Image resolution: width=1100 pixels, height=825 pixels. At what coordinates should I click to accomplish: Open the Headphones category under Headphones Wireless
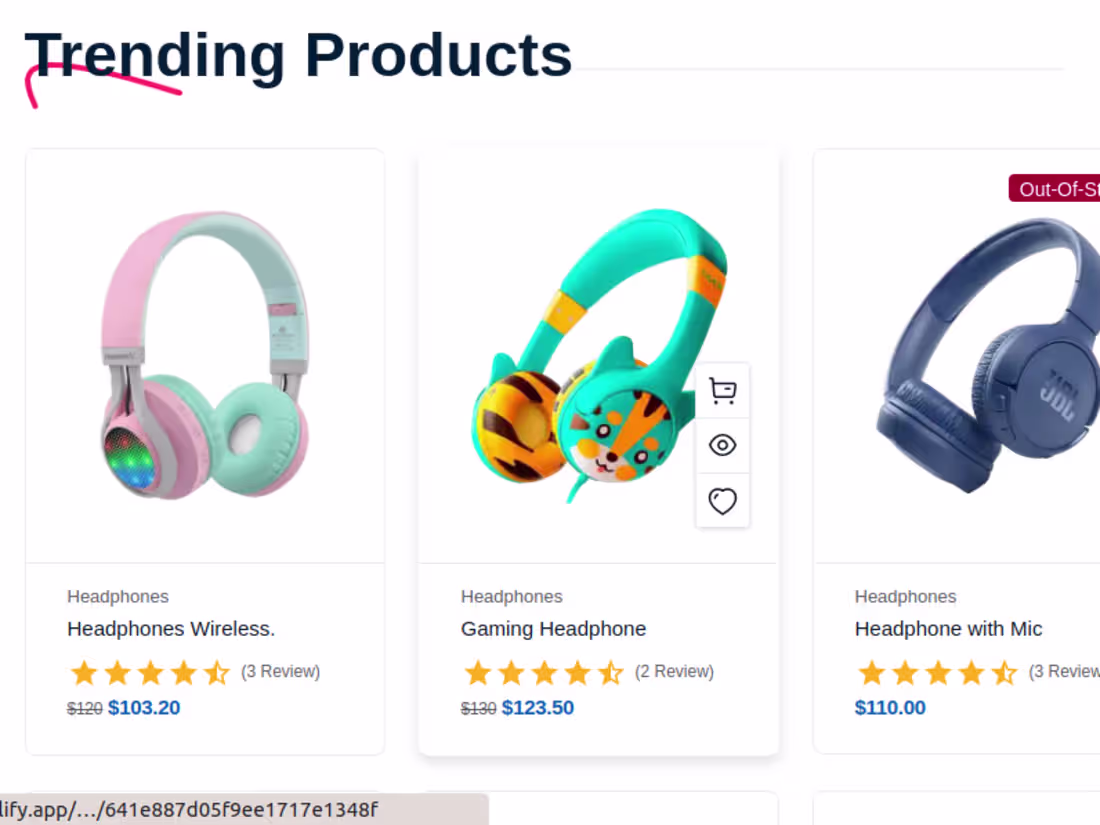pyautogui.click(x=117, y=596)
